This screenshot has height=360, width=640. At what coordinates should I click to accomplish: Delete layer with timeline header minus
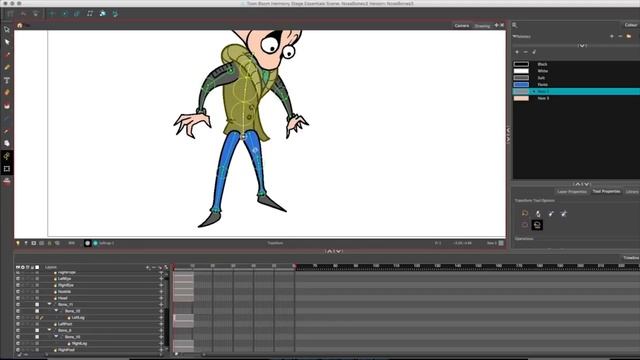153,267
